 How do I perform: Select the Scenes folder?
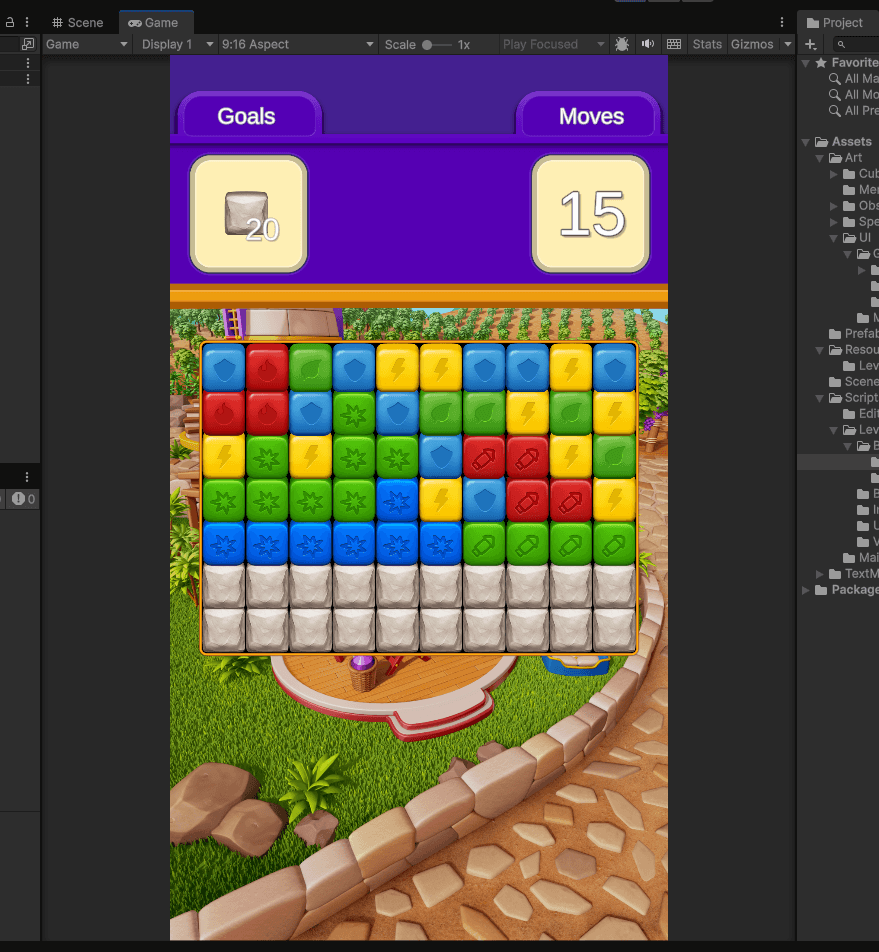pyautogui.click(x=854, y=381)
